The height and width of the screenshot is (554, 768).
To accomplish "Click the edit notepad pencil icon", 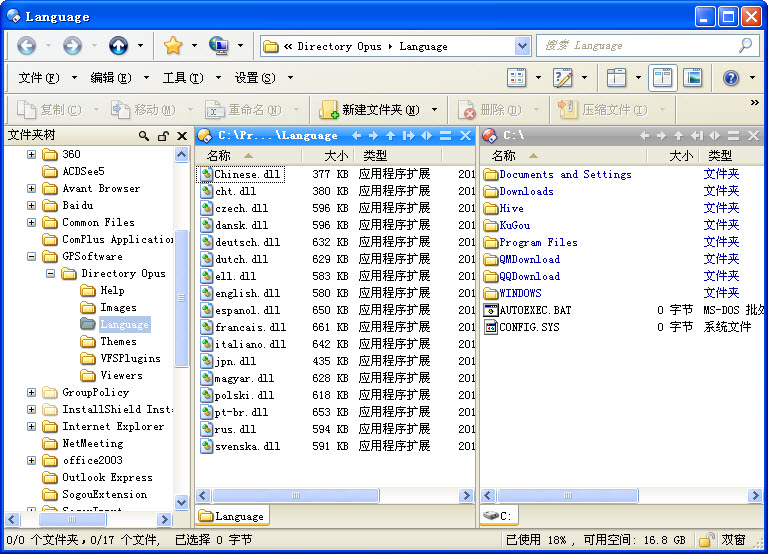I will click(x=562, y=77).
